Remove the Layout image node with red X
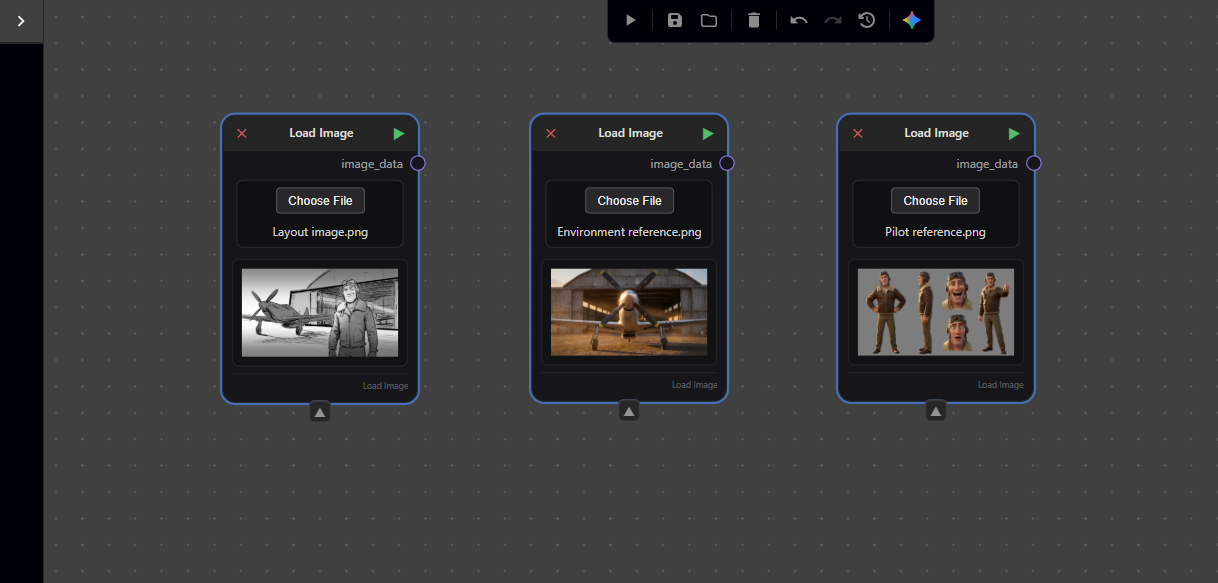Viewport: 1218px width, 583px height. (241, 134)
